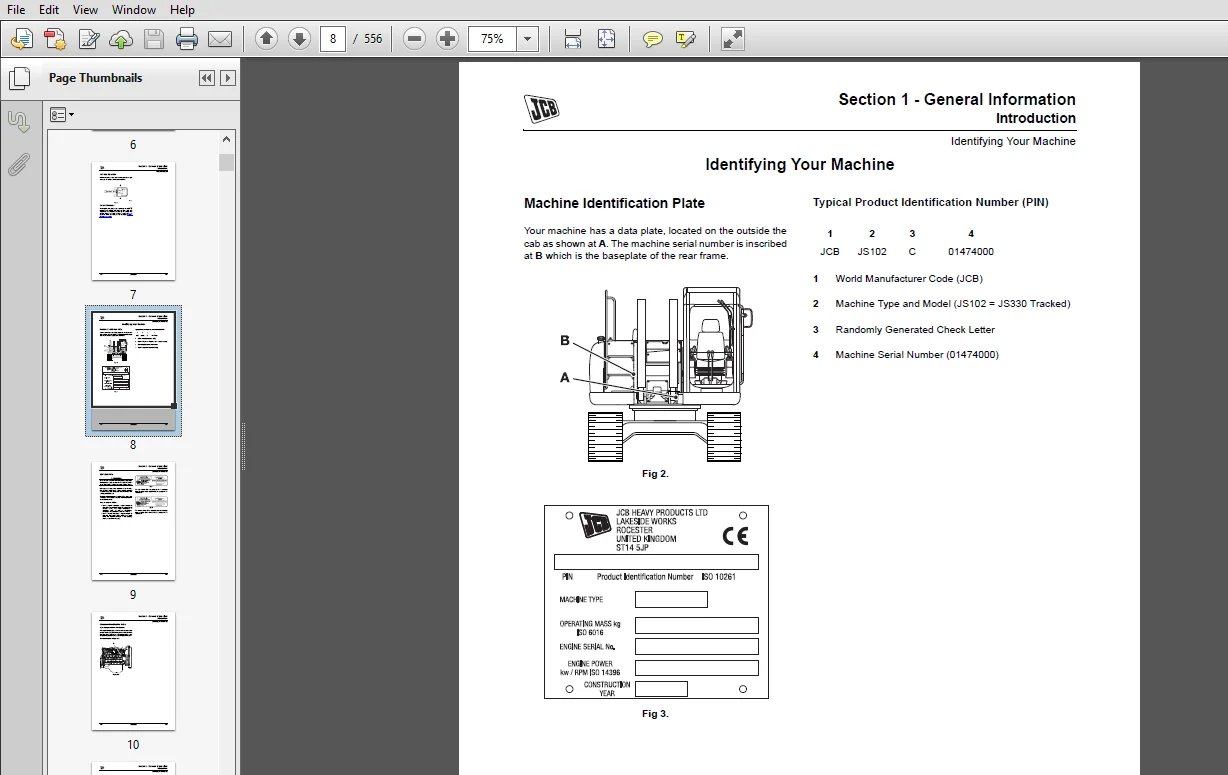Click the 'Identifying Your Machine' heading
Screen dimensions: 1228x775
[800, 165]
